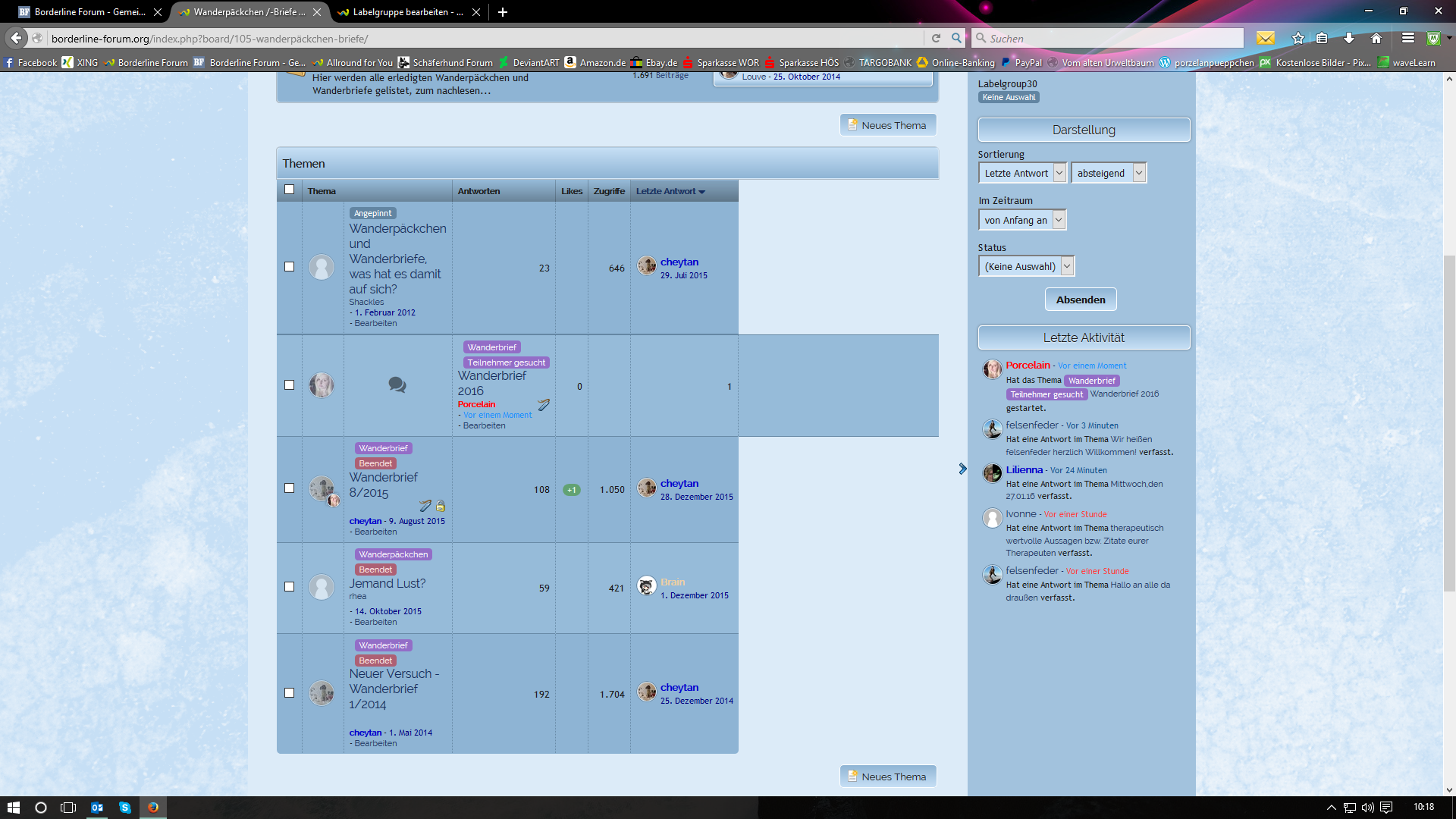Open the Firefox hamburger menu

tap(1407, 39)
